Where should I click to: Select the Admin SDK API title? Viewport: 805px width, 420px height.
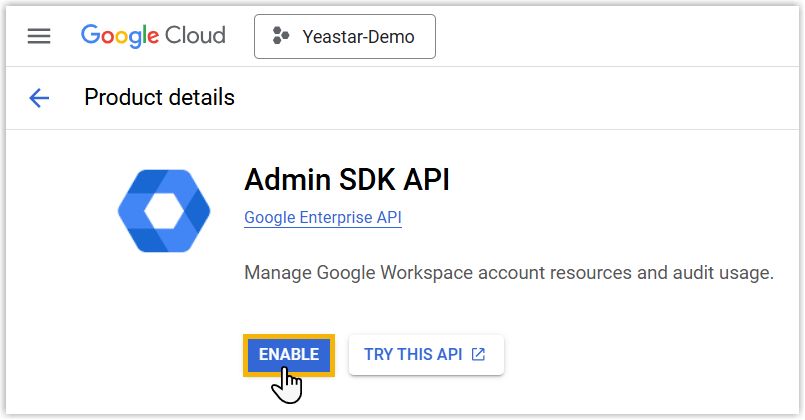click(x=347, y=180)
